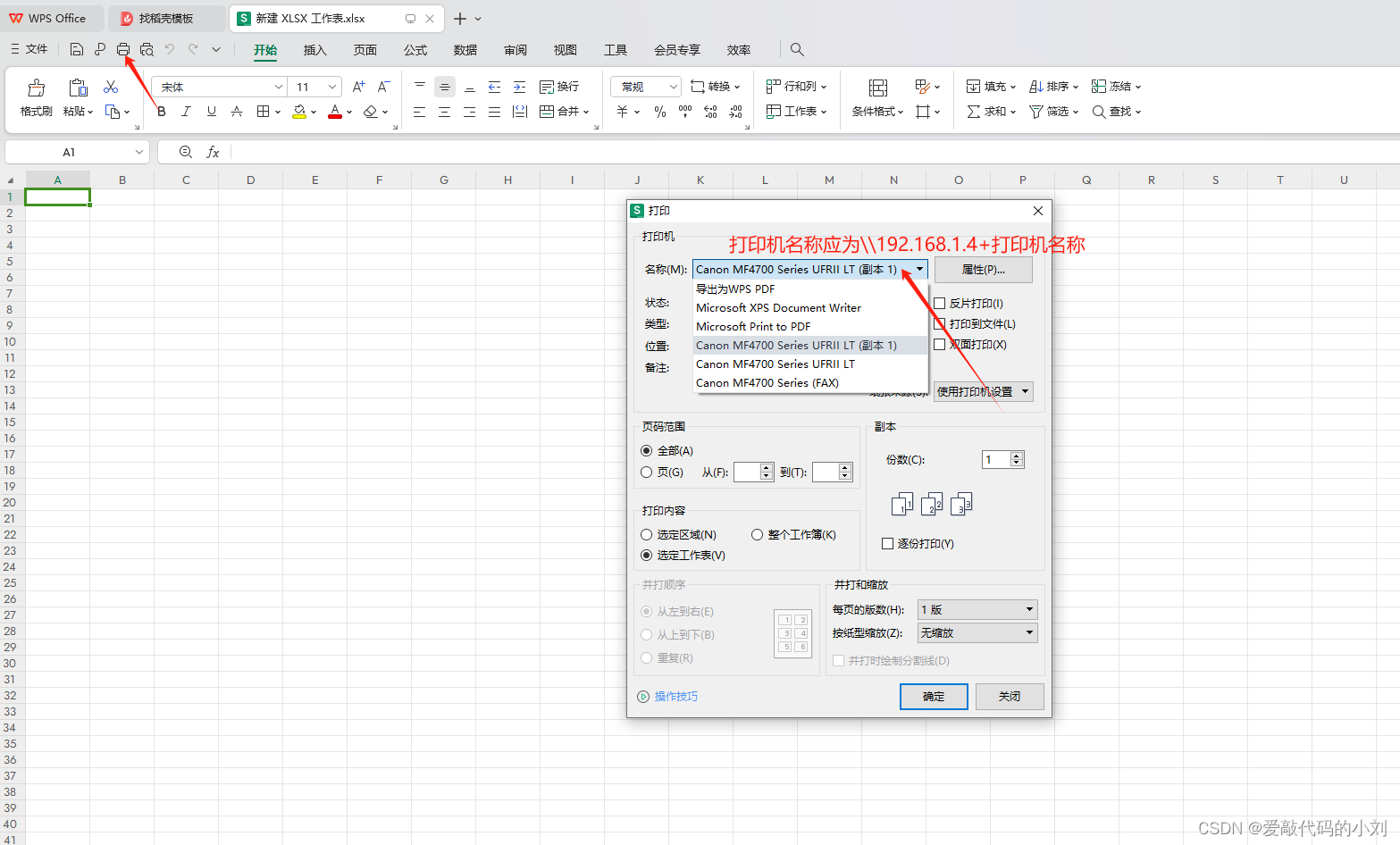
Task: Click the Redo arrow icon
Action: tap(193, 49)
